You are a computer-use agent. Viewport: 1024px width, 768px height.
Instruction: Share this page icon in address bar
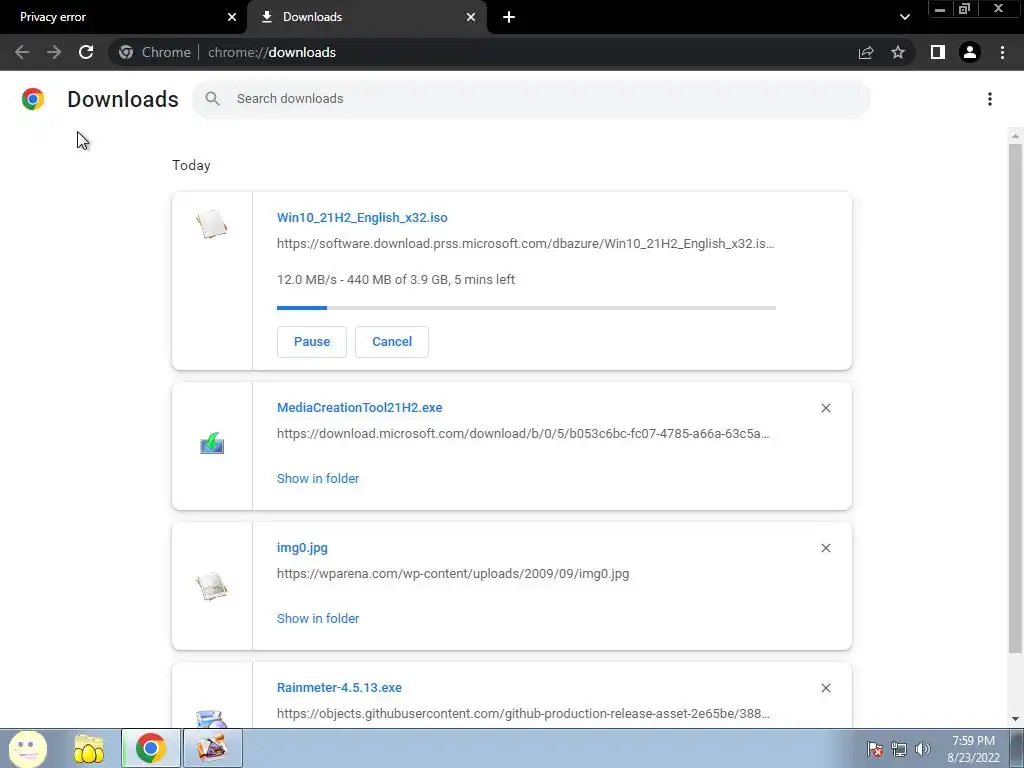866,52
